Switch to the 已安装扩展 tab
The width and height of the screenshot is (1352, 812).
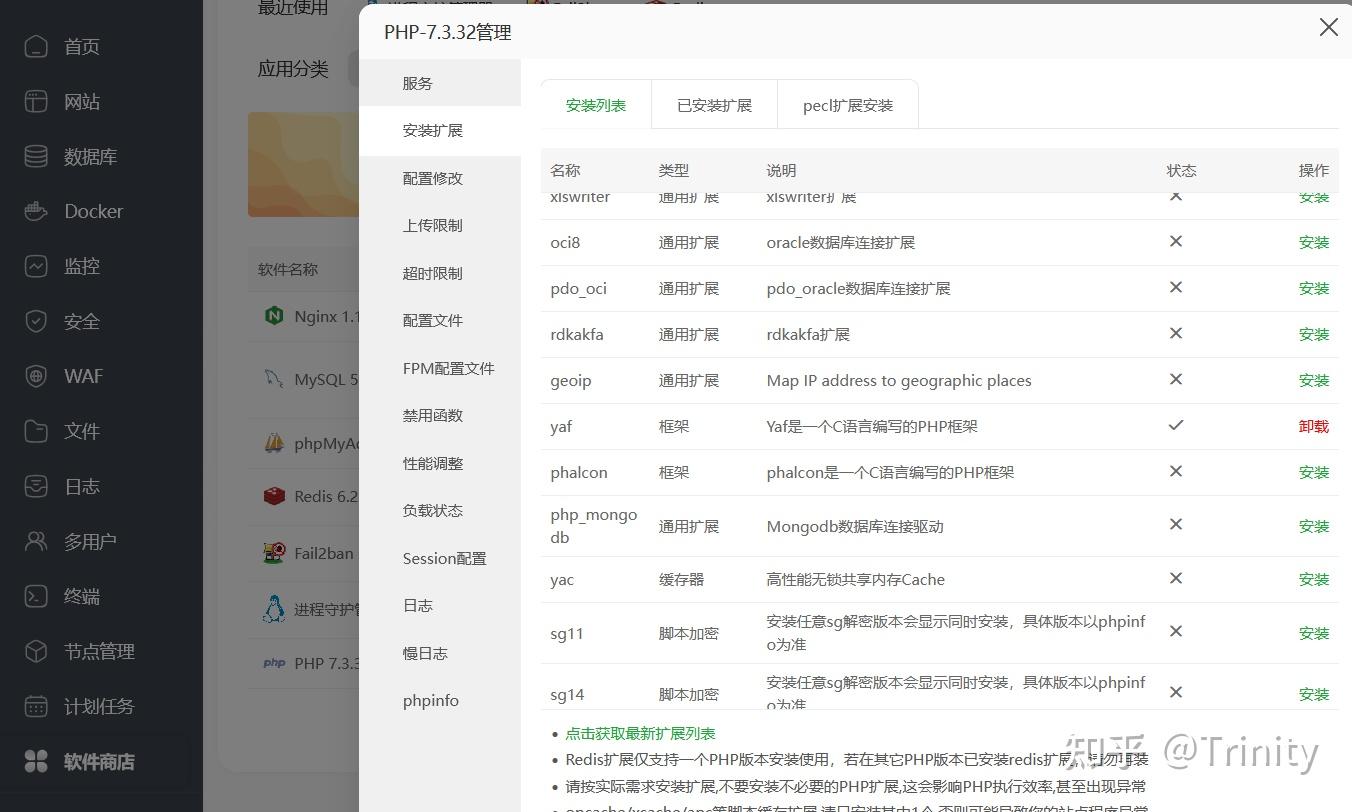(x=713, y=104)
